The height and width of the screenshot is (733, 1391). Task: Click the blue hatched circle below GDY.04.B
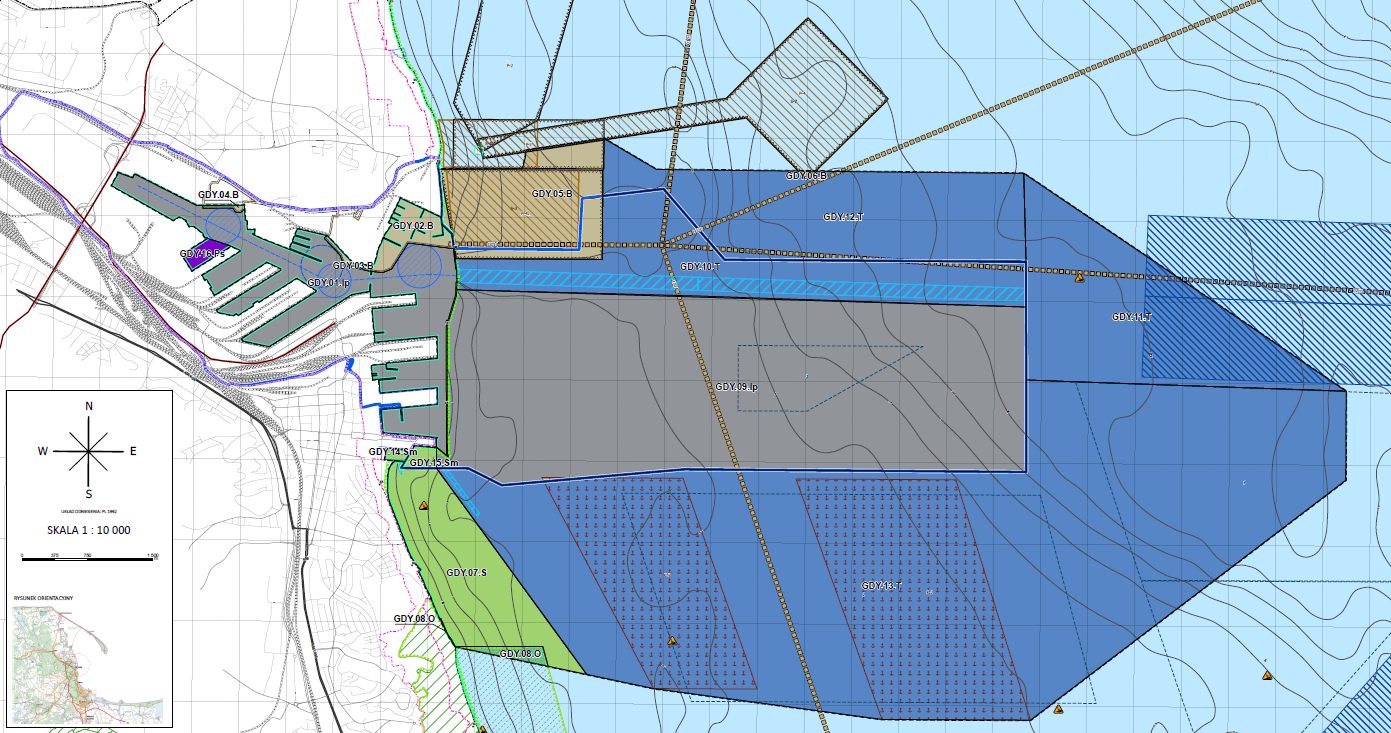click(x=221, y=226)
